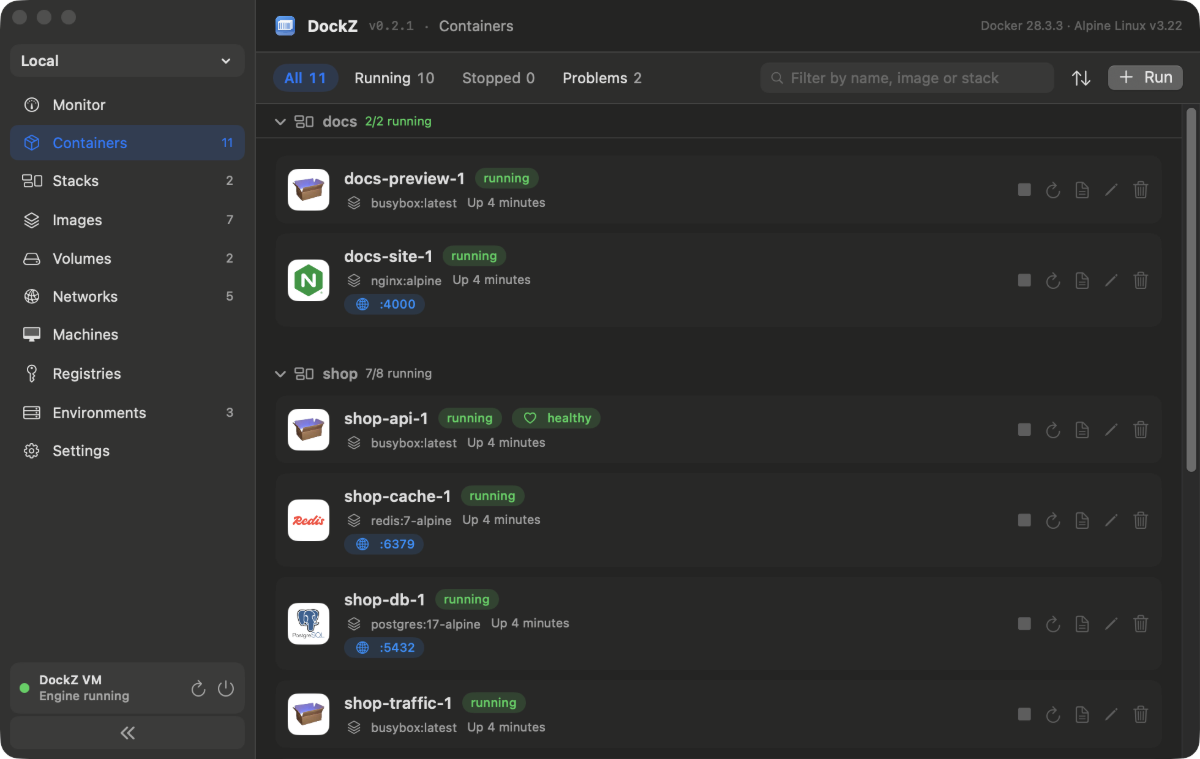Switch to Problems 2 tab
The height and width of the screenshot is (759, 1200).
point(602,78)
